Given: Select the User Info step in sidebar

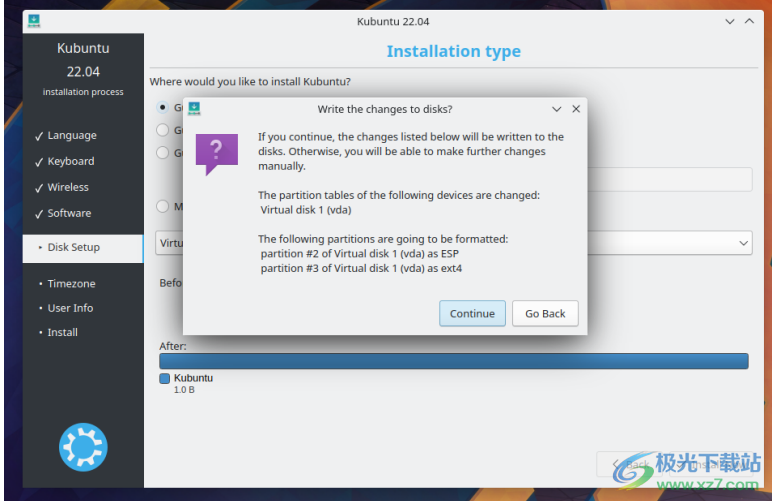Looking at the screenshot, I should click(70, 308).
